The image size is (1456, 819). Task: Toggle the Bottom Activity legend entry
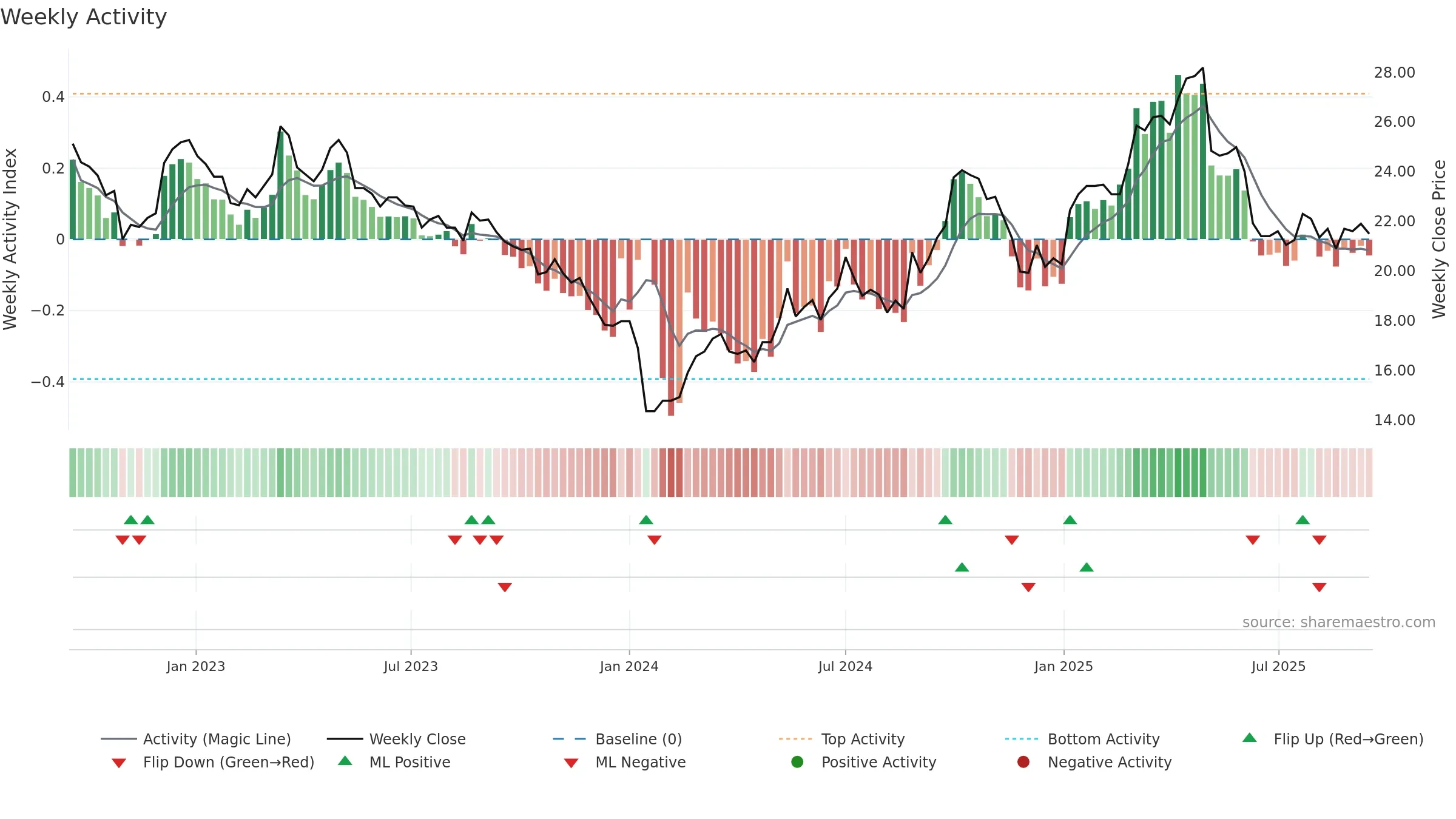pos(1082,739)
